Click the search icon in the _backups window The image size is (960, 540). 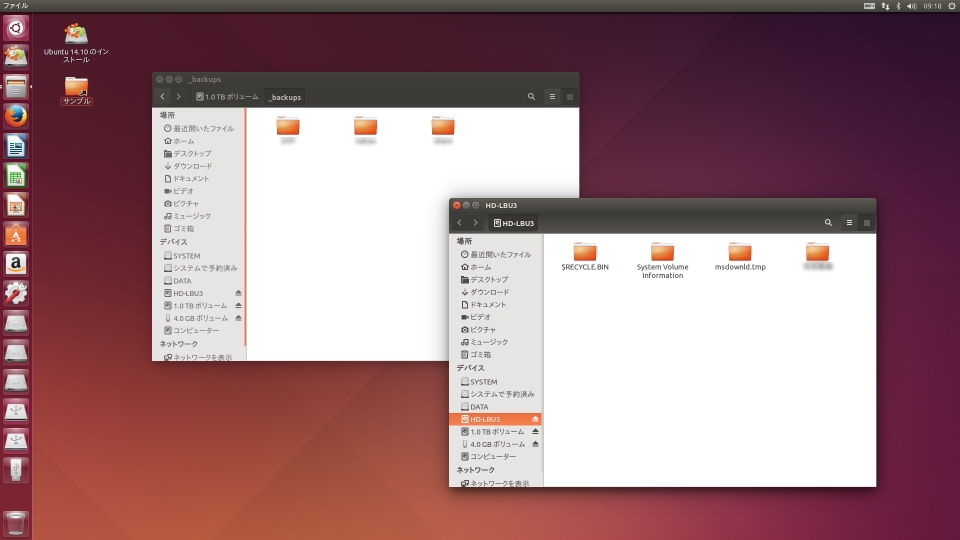531,97
